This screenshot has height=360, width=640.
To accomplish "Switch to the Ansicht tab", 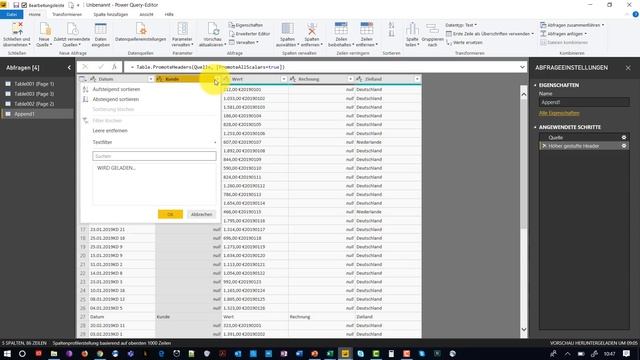I will click(x=146, y=14).
